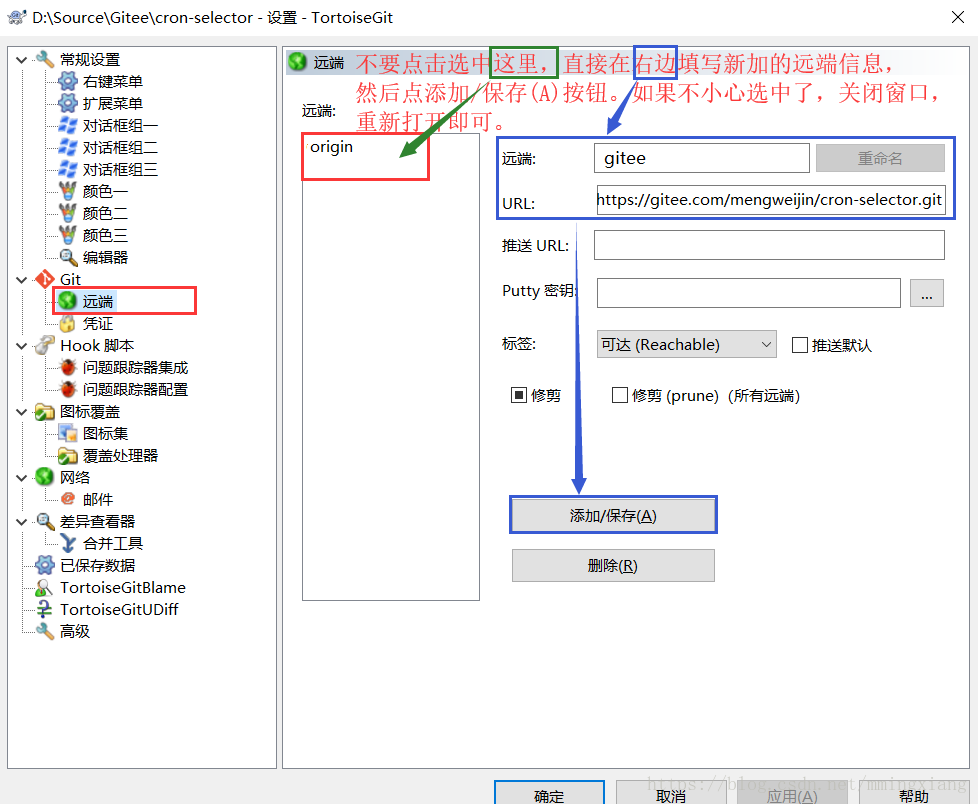Click the gear icon for 右键菜单

(67, 81)
